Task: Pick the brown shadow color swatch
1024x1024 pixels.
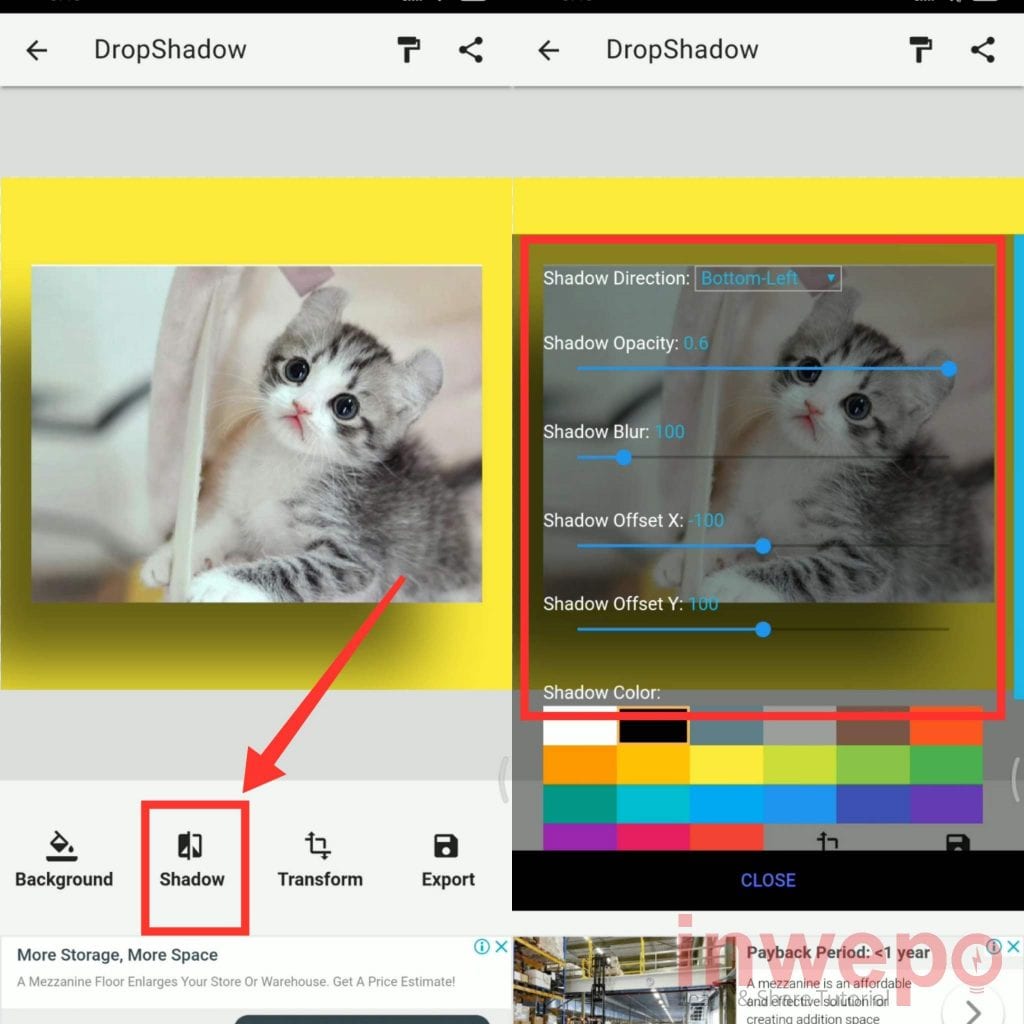Action: [872, 726]
